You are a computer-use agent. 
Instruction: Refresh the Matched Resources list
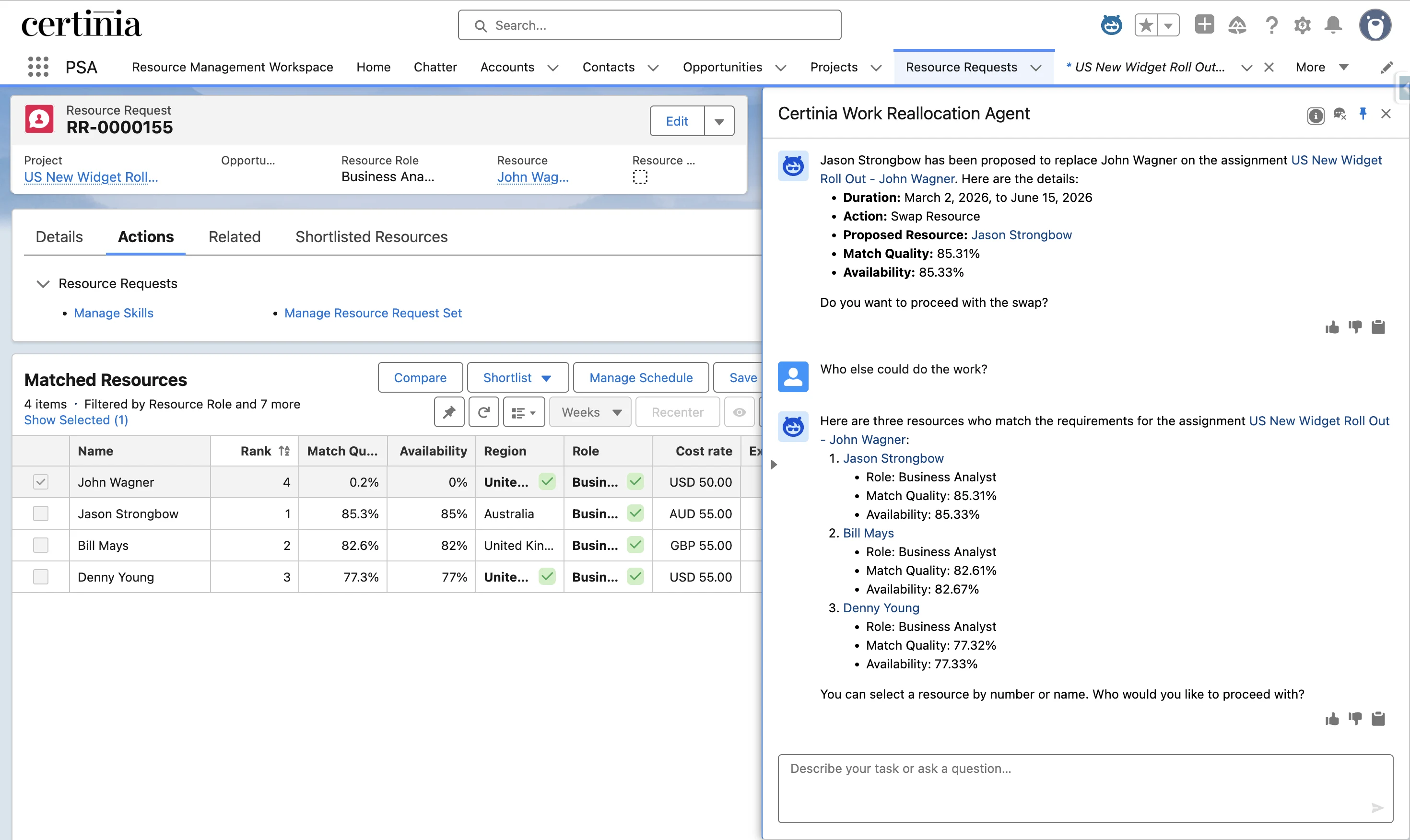484,412
